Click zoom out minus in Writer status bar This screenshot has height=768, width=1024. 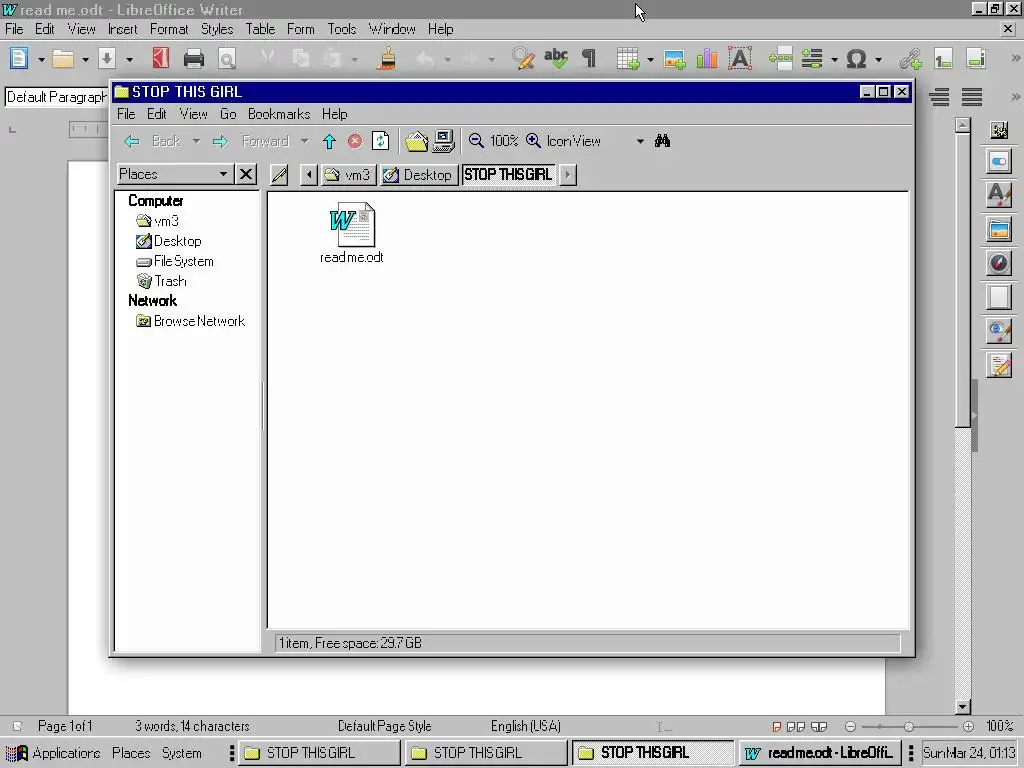click(850, 726)
